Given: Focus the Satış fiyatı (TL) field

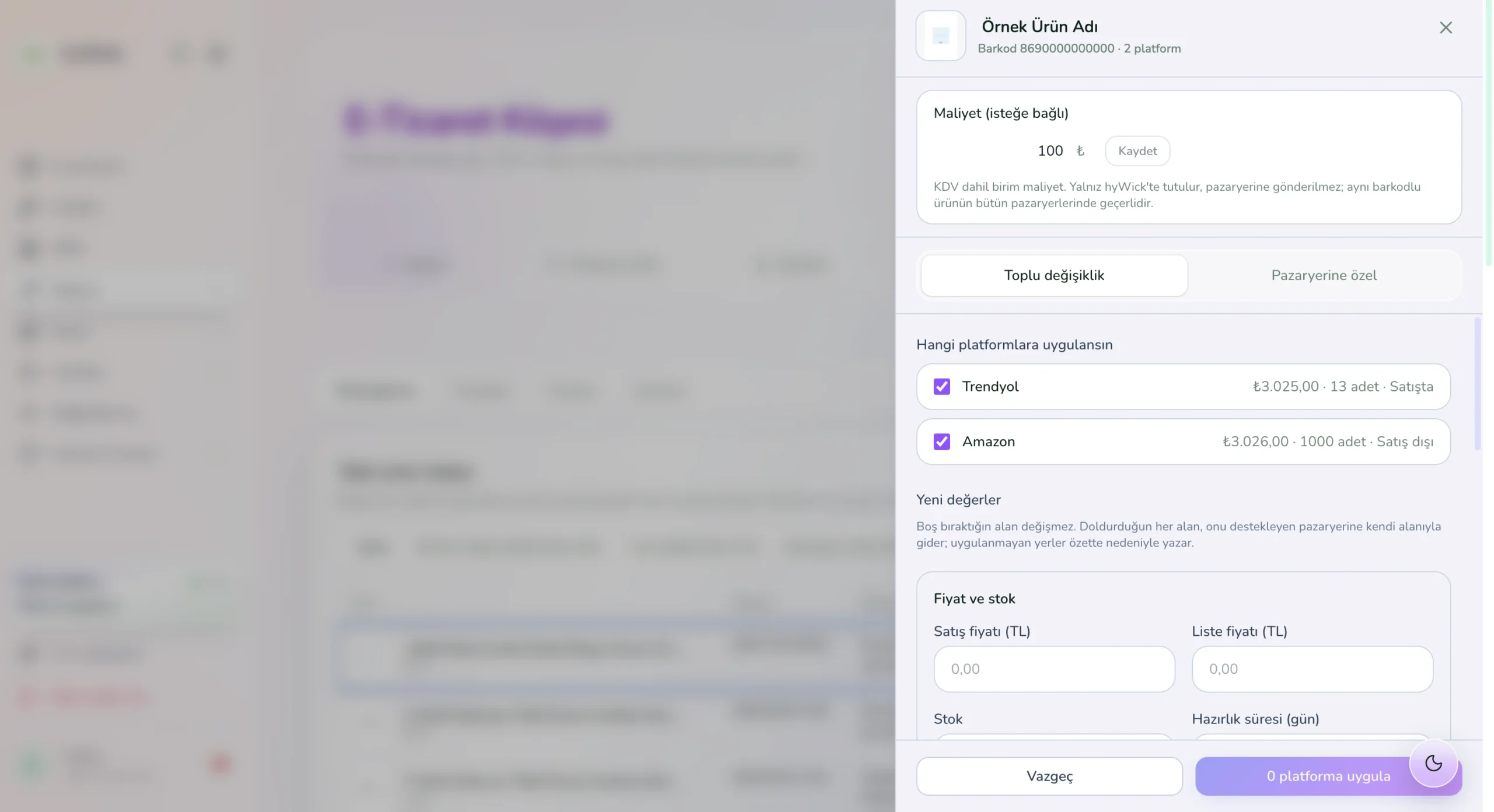Looking at the screenshot, I should tap(1054, 669).
